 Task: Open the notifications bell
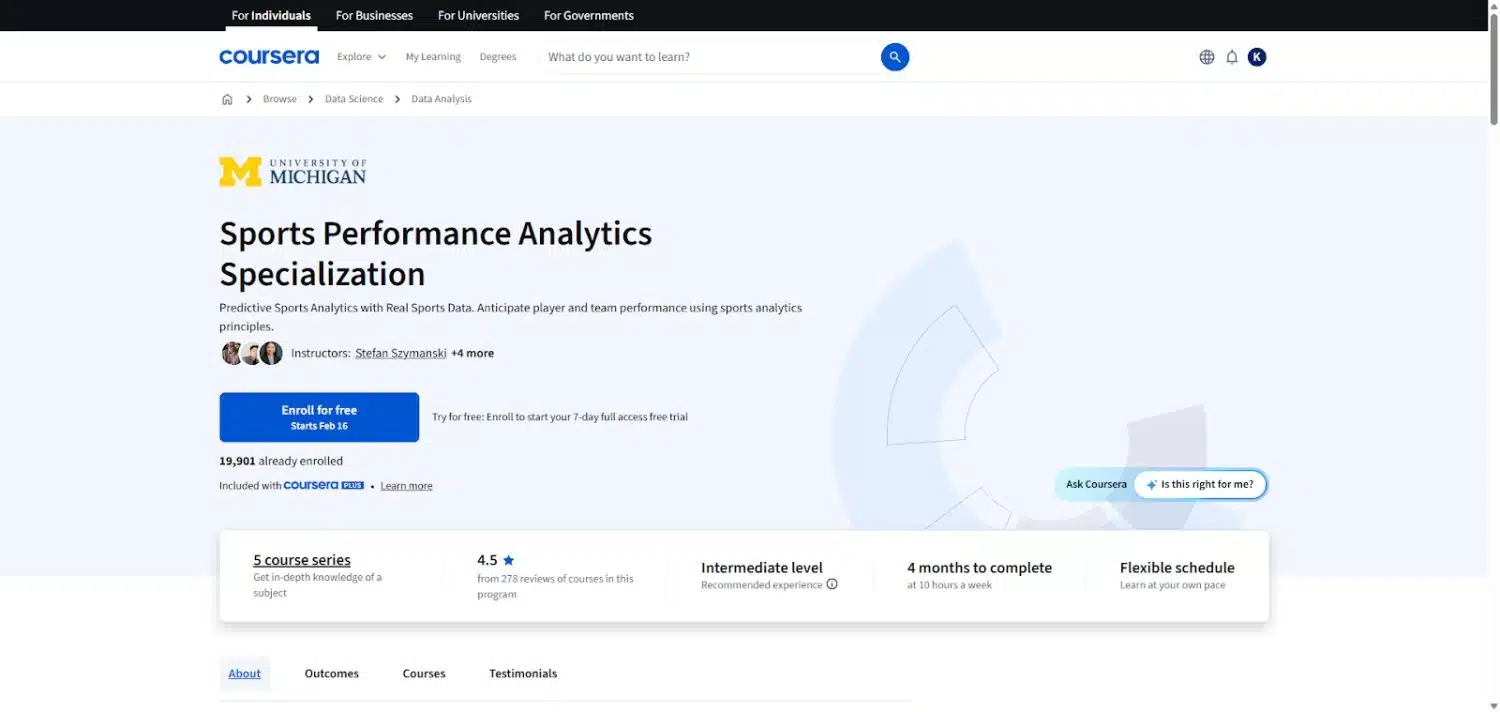(x=1232, y=57)
